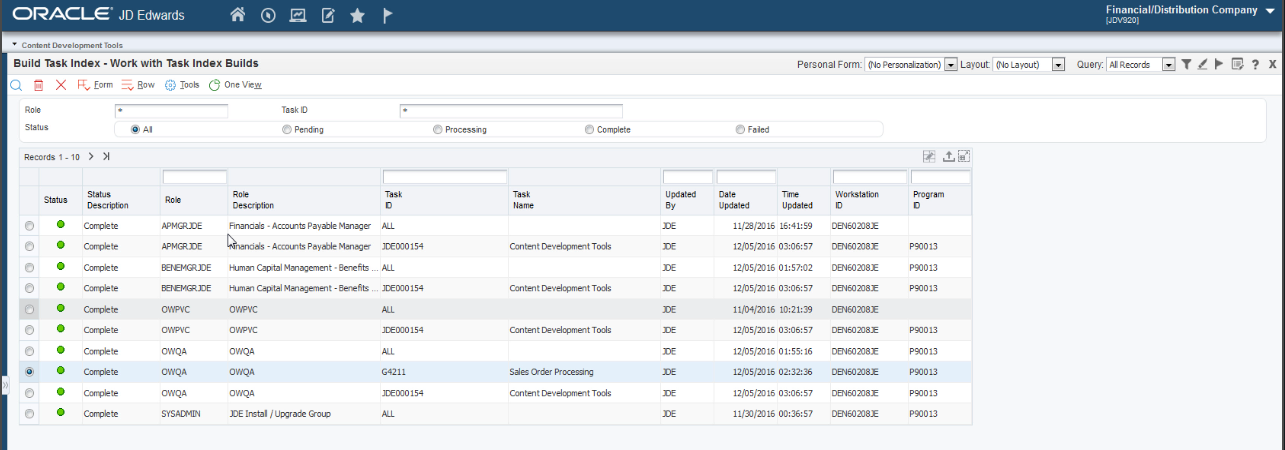Click the 11/04/2016 date cell
Viewport: 1285px width, 450px height.
pyautogui.click(x=746, y=309)
